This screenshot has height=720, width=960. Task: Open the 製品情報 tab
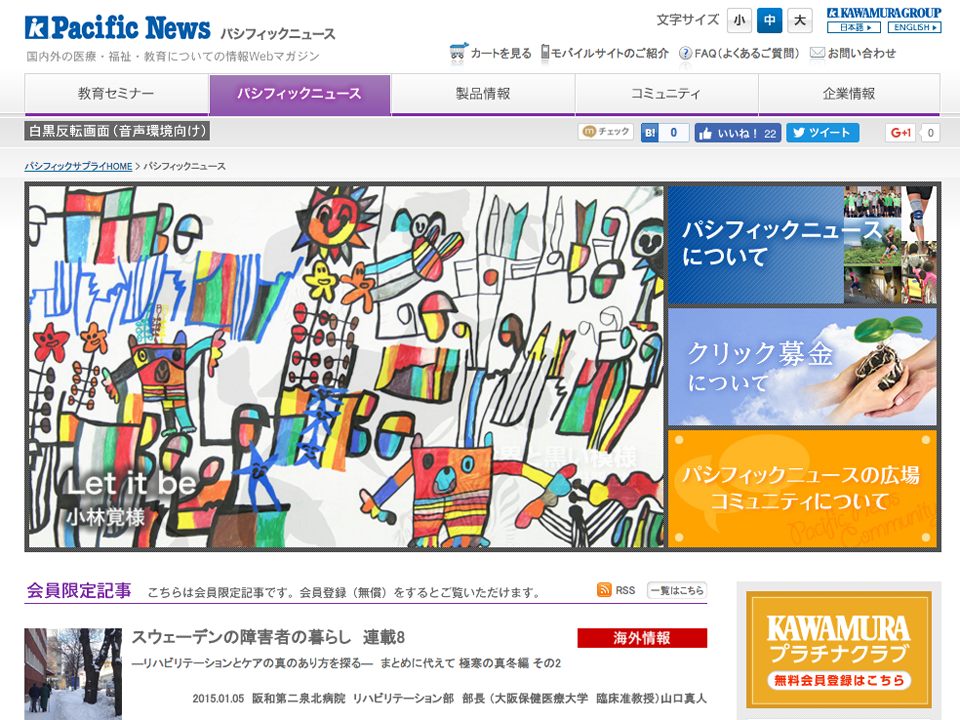(x=483, y=94)
